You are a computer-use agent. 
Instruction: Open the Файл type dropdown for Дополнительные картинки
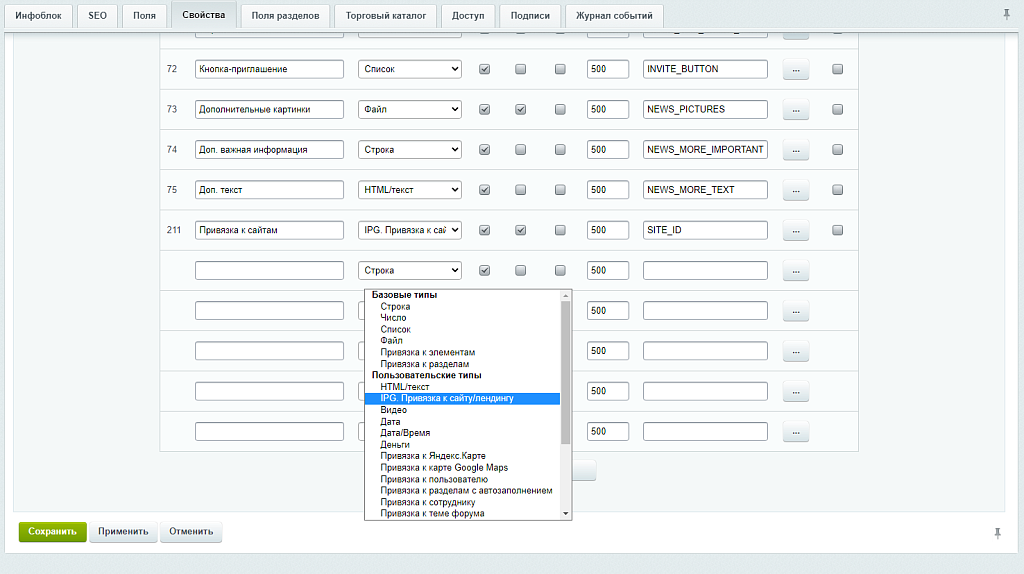pos(410,110)
